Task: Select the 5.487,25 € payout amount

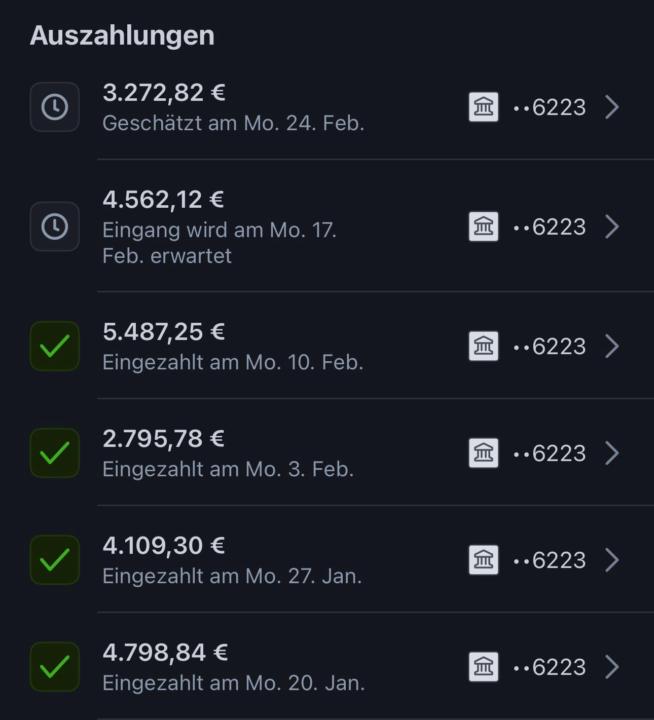Action: [x=164, y=332]
